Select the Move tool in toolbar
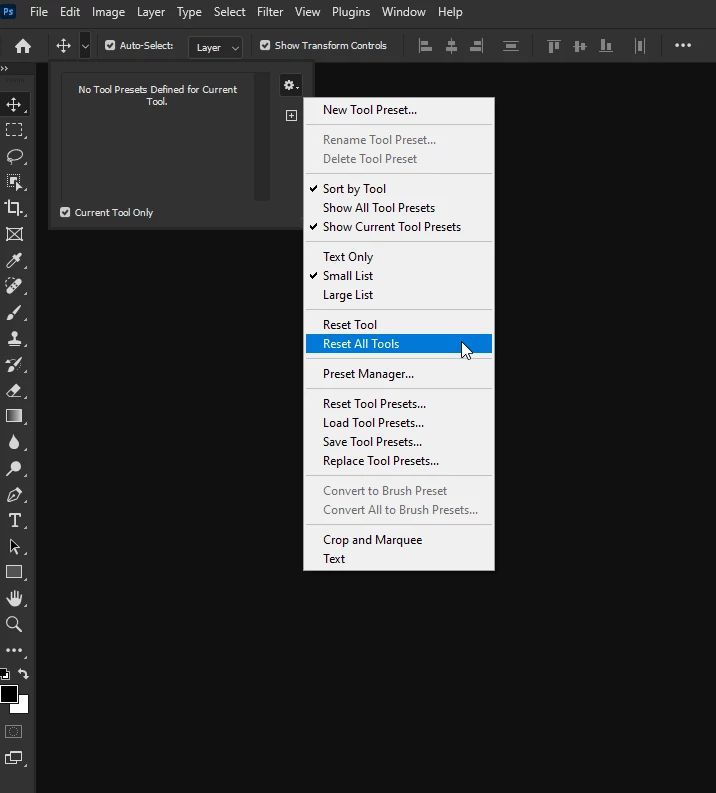The width and height of the screenshot is (716, 793). 14,105
